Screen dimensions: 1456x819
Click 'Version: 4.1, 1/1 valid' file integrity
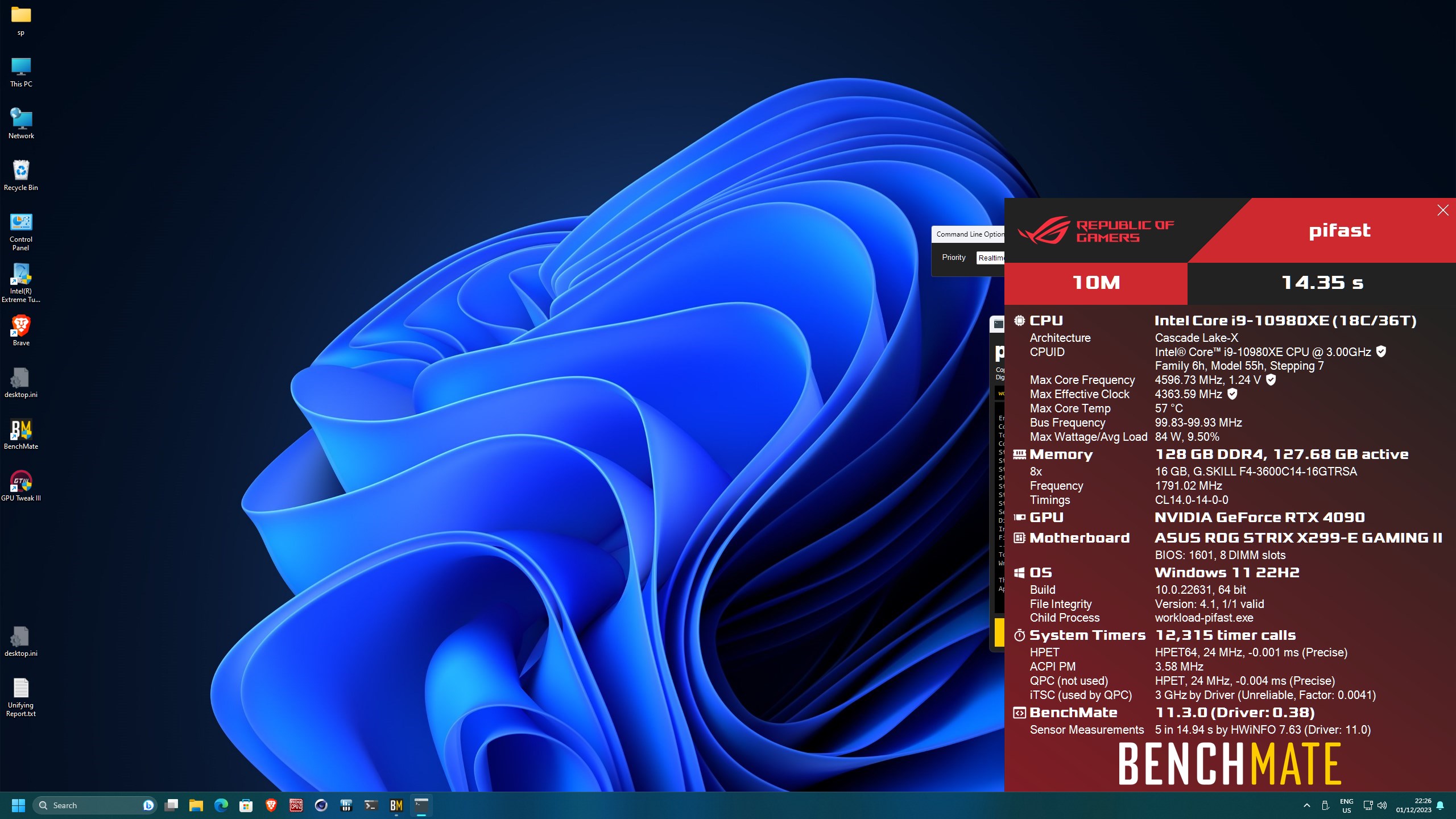tap(1210, 604)
